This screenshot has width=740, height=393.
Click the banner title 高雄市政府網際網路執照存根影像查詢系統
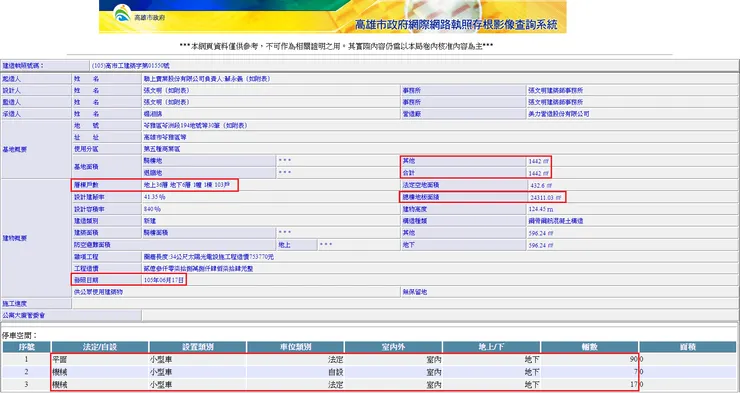pyautogui.click(x=455, y=25)
